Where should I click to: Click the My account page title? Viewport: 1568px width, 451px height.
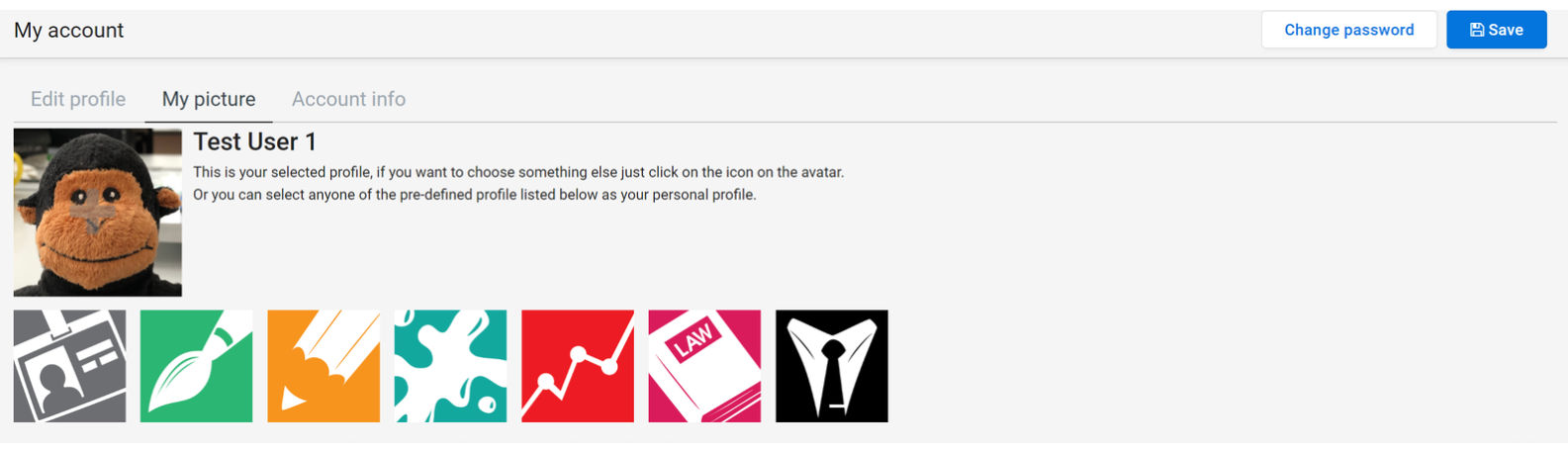69,31
